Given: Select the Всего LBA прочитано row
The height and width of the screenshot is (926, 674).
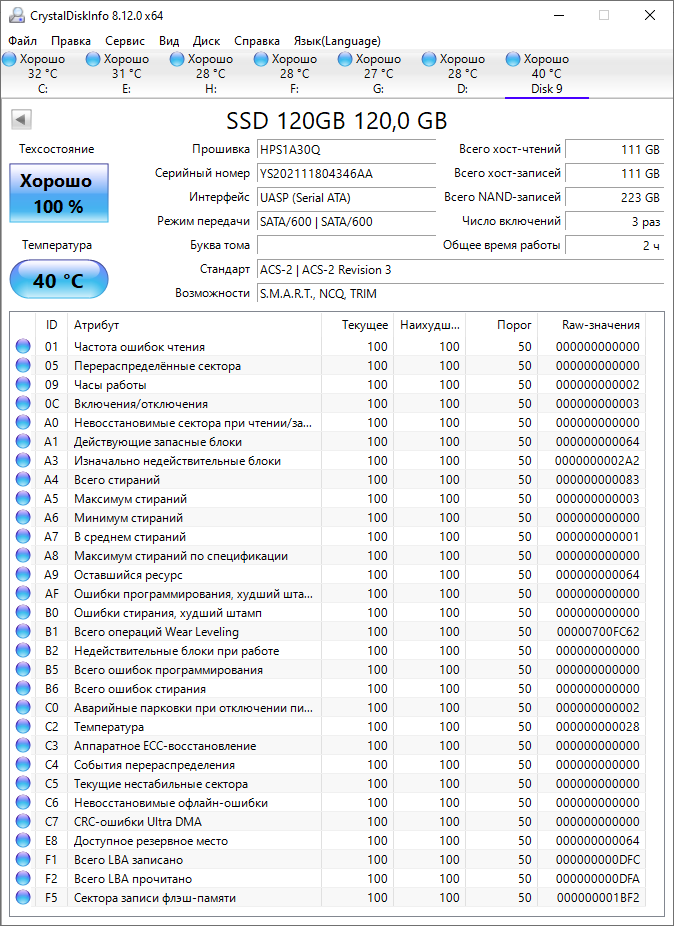Looking at the screenshot, I should pyautogui.click(x=328, y=879).
